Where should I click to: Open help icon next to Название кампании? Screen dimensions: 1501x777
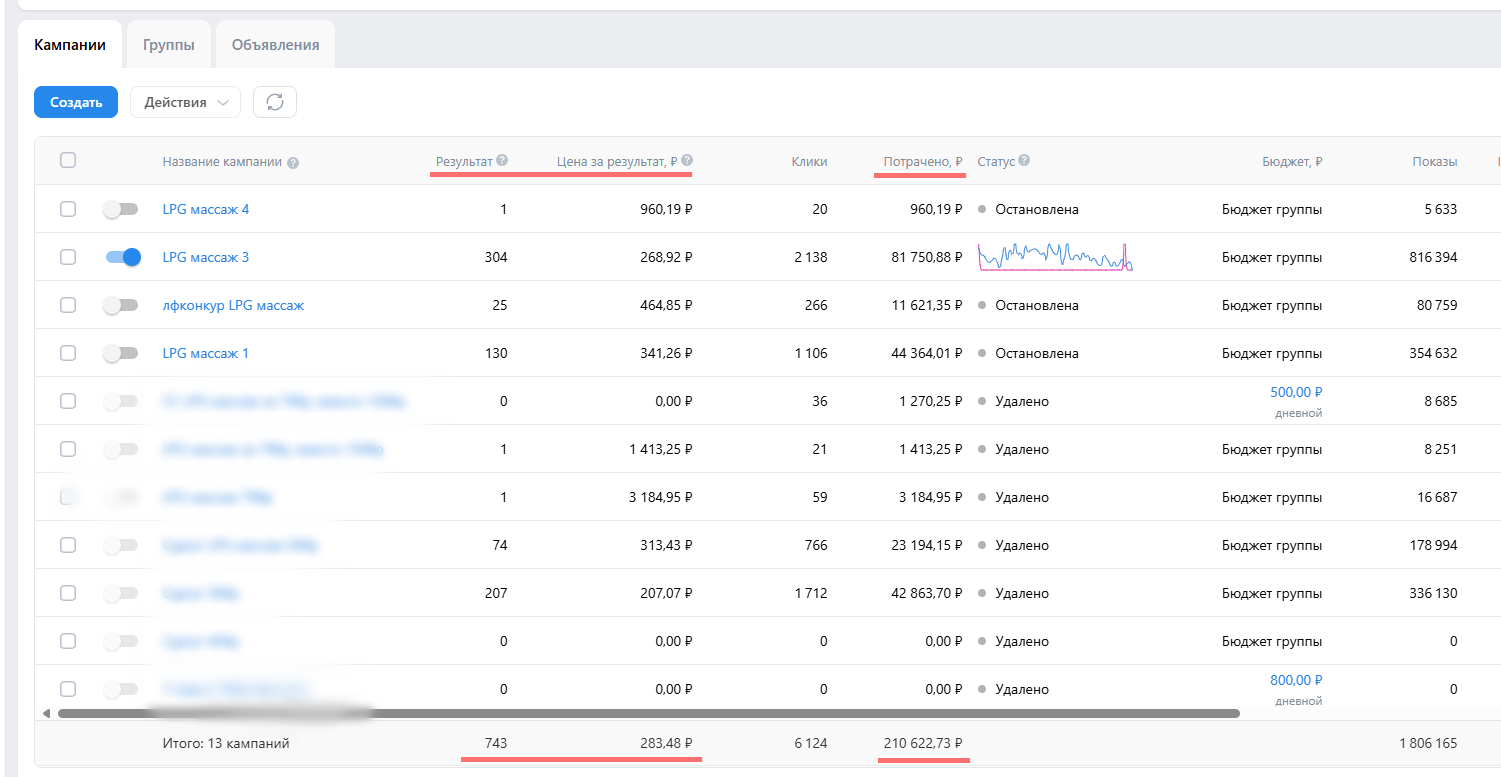pos(293,163)
